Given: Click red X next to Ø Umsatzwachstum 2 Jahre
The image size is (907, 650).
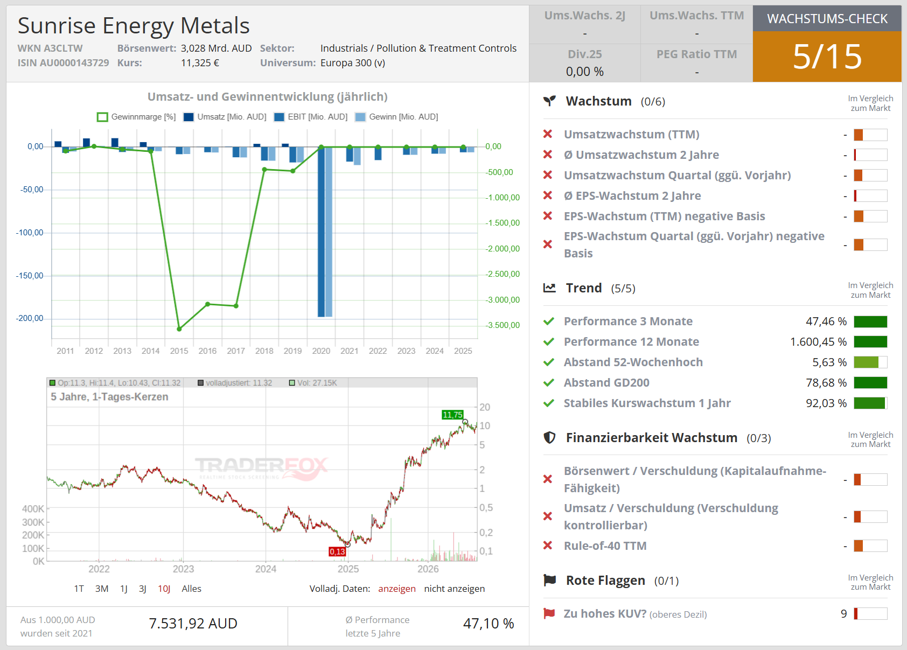Looking at the screenshot, I should pos(548,154).
